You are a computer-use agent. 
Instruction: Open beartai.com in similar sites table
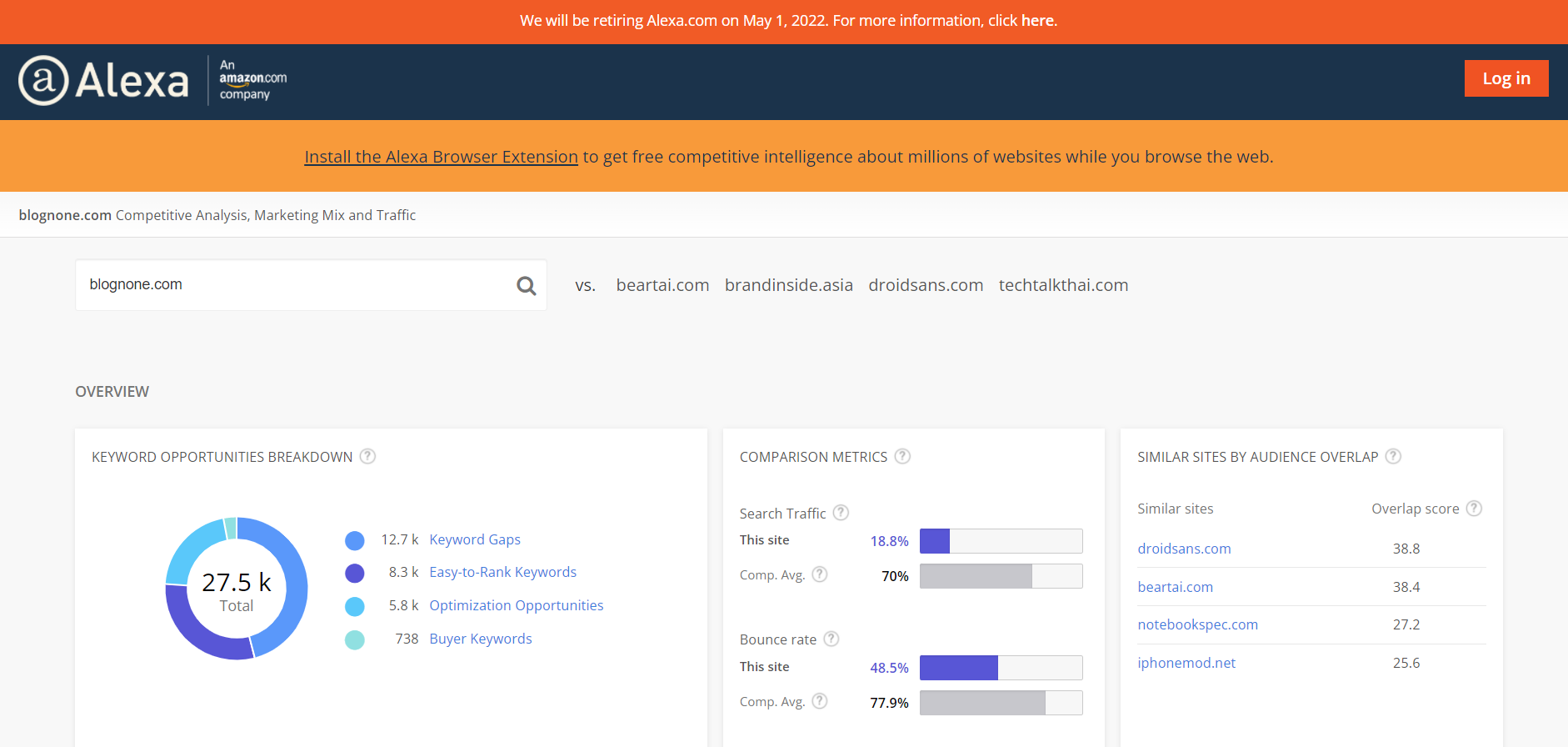1175,587
